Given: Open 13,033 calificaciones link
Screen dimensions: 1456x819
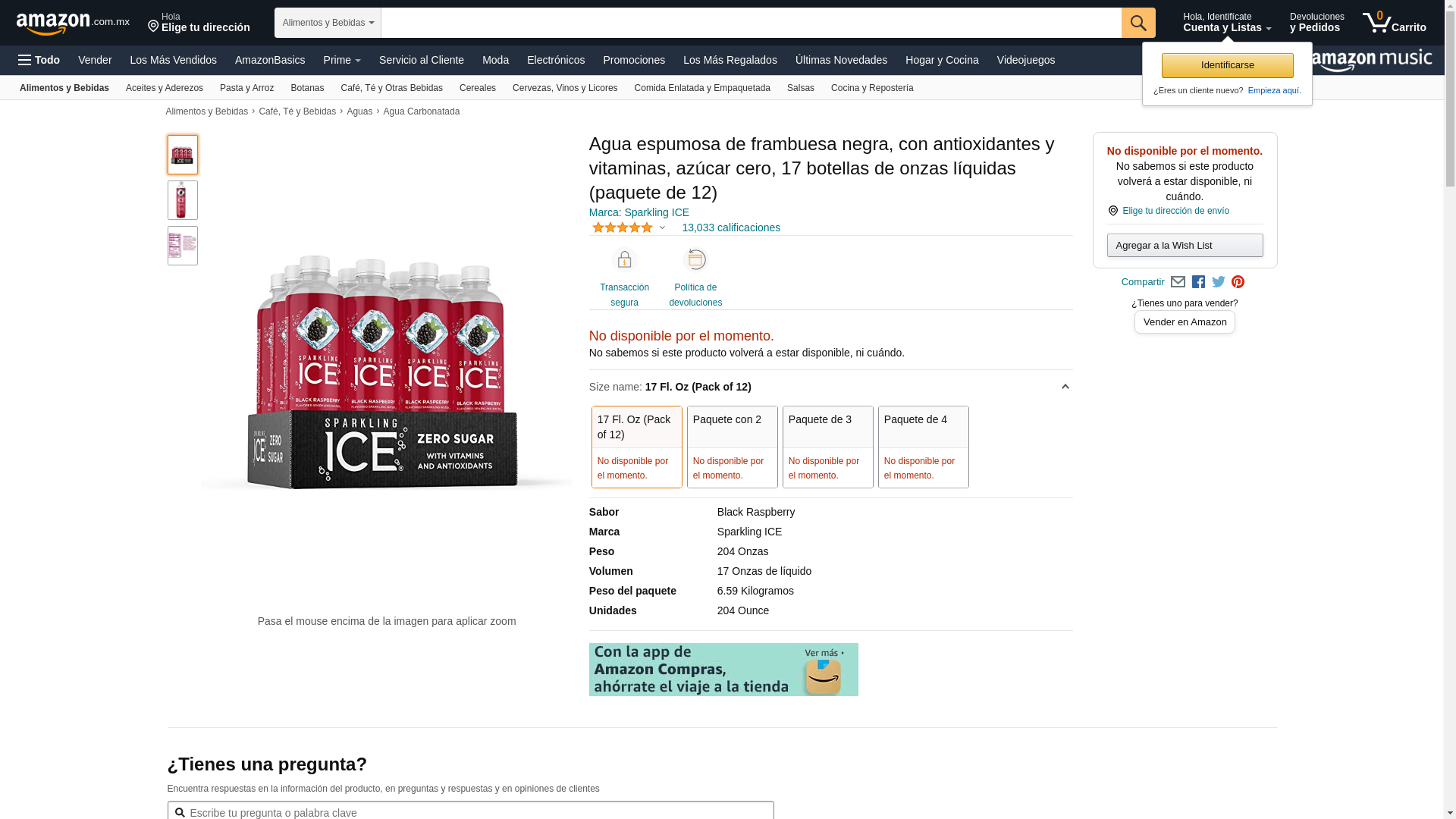Looking at the screenshot, I should tap(731, 227).
